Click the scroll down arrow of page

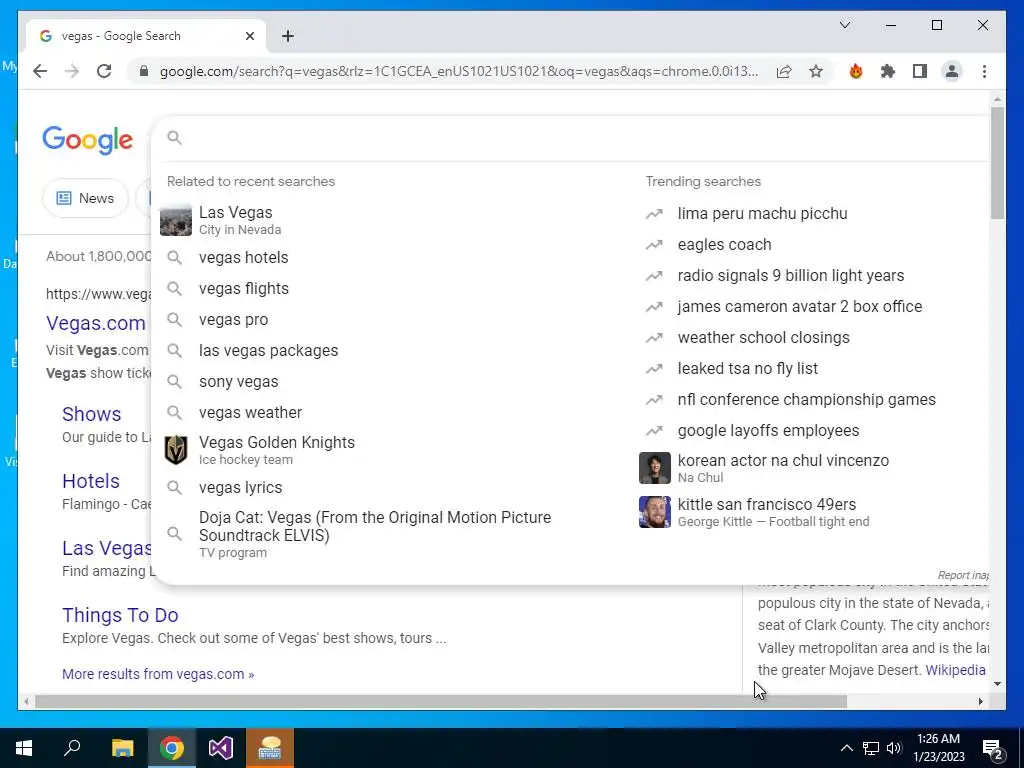click(997, 684)
